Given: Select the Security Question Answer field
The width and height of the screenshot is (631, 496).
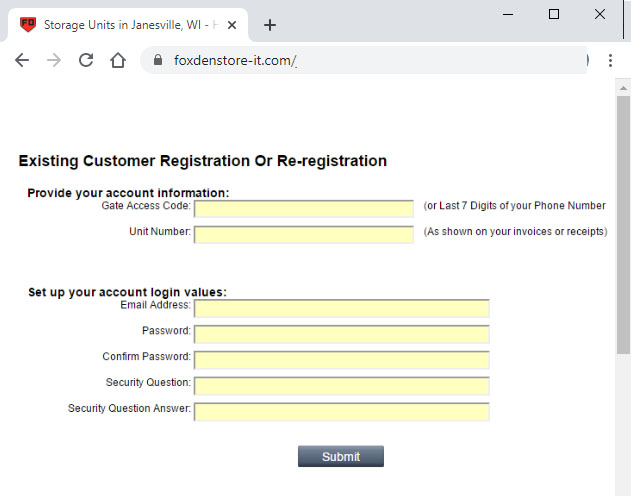Looking at the screenshot, I should [341, 412].
